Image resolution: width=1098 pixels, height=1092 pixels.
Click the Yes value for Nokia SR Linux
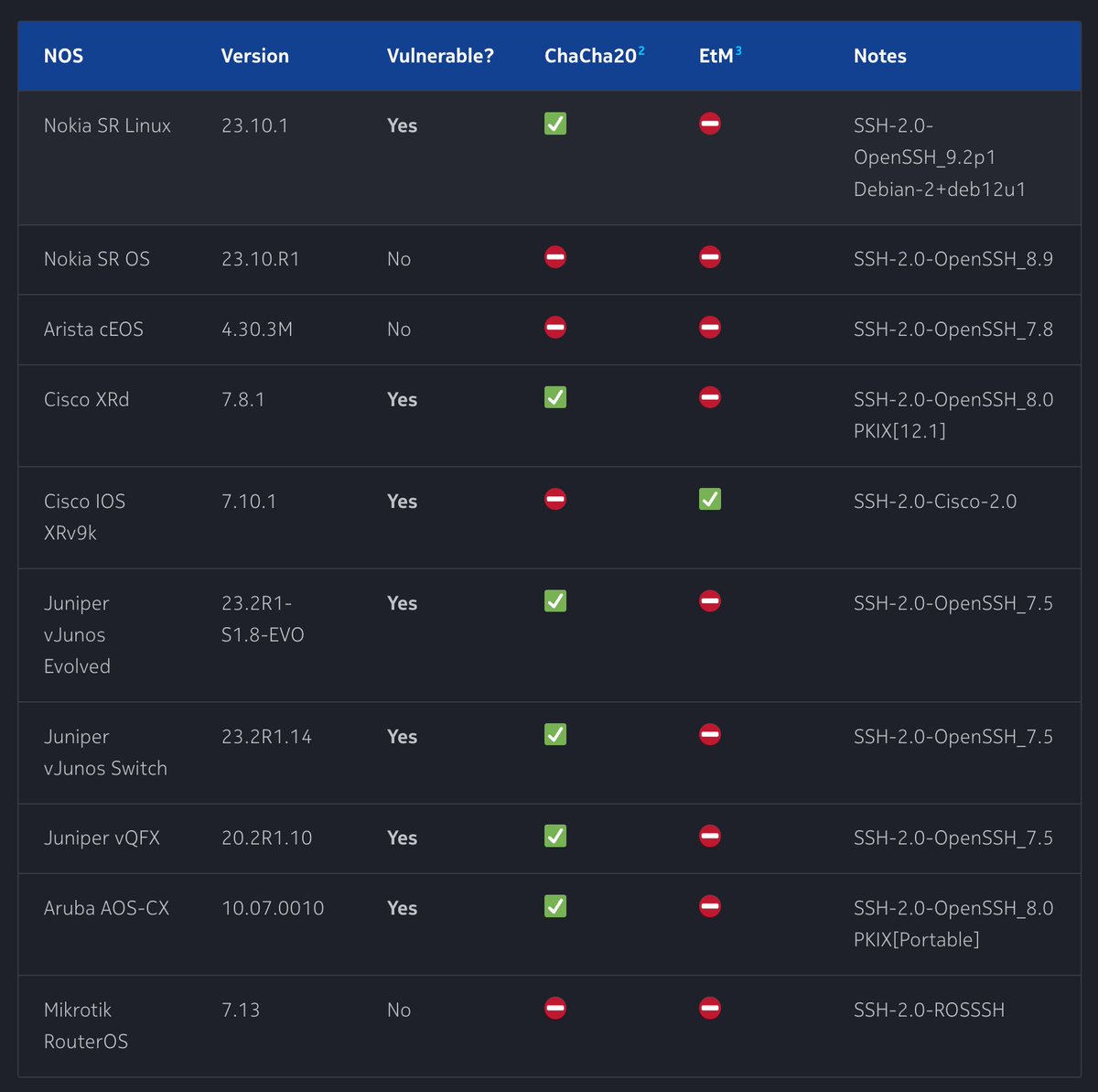click(x=402, y=125)
